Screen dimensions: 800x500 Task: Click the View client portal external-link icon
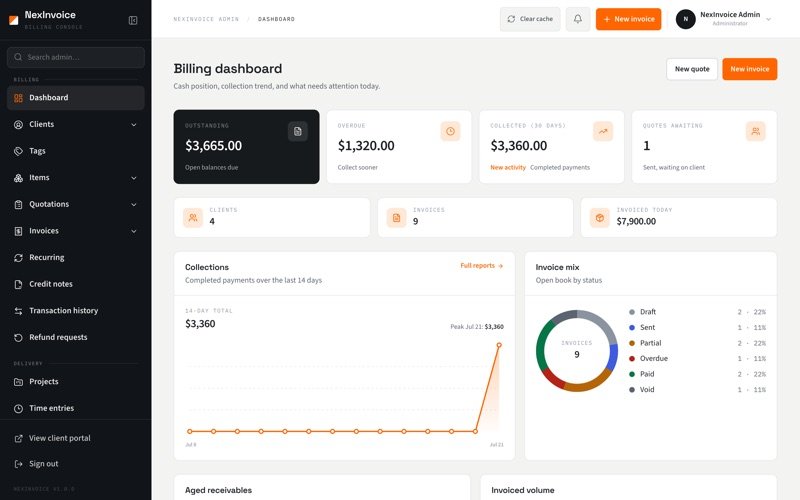coord(18,438)
